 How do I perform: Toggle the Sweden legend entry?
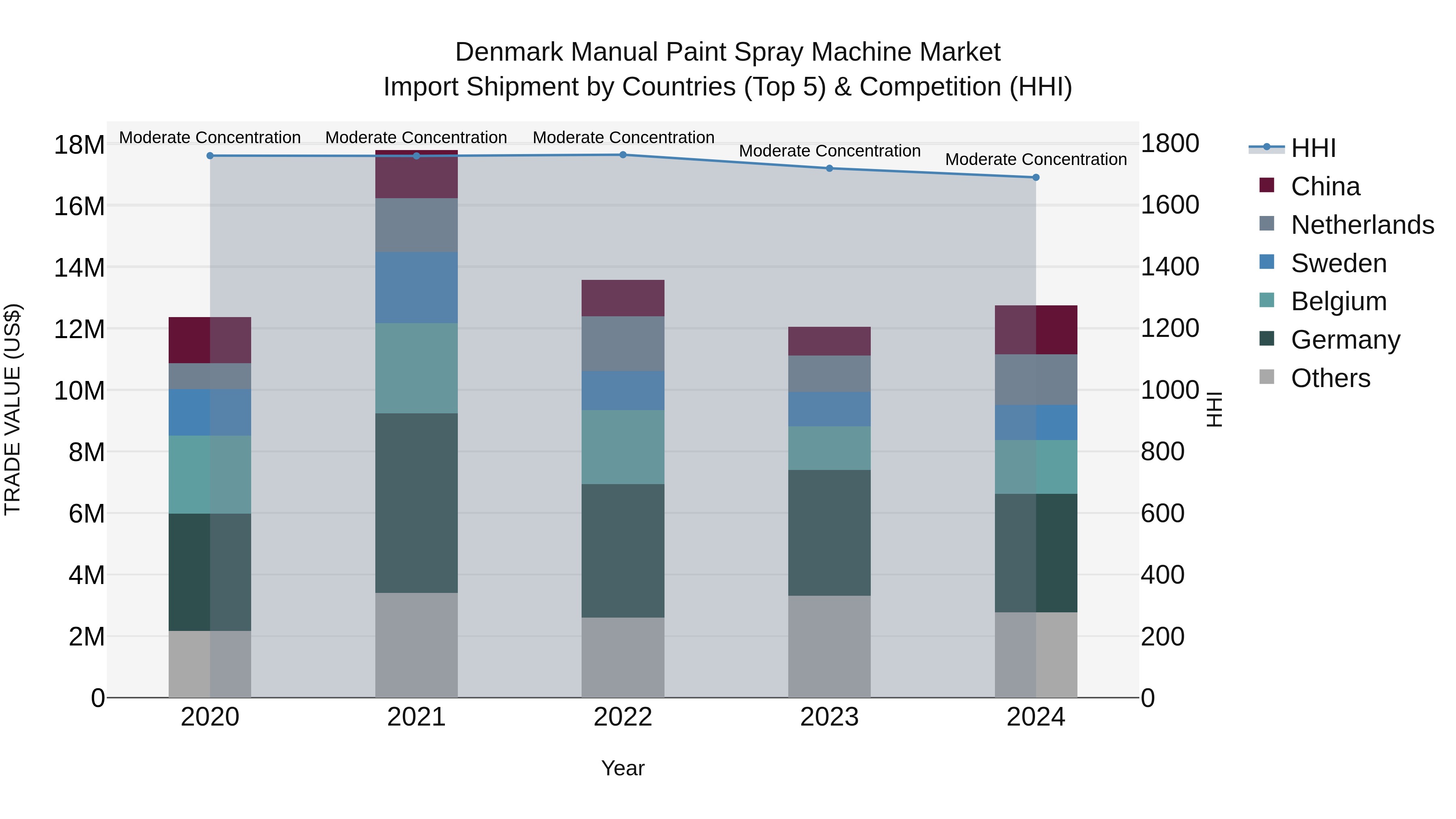(1323, 263)
